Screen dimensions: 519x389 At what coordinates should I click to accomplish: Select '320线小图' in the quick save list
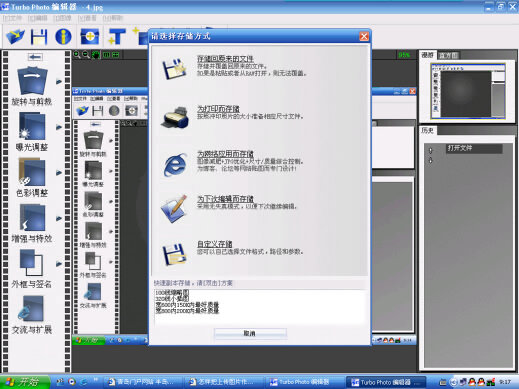coord(172,298)
